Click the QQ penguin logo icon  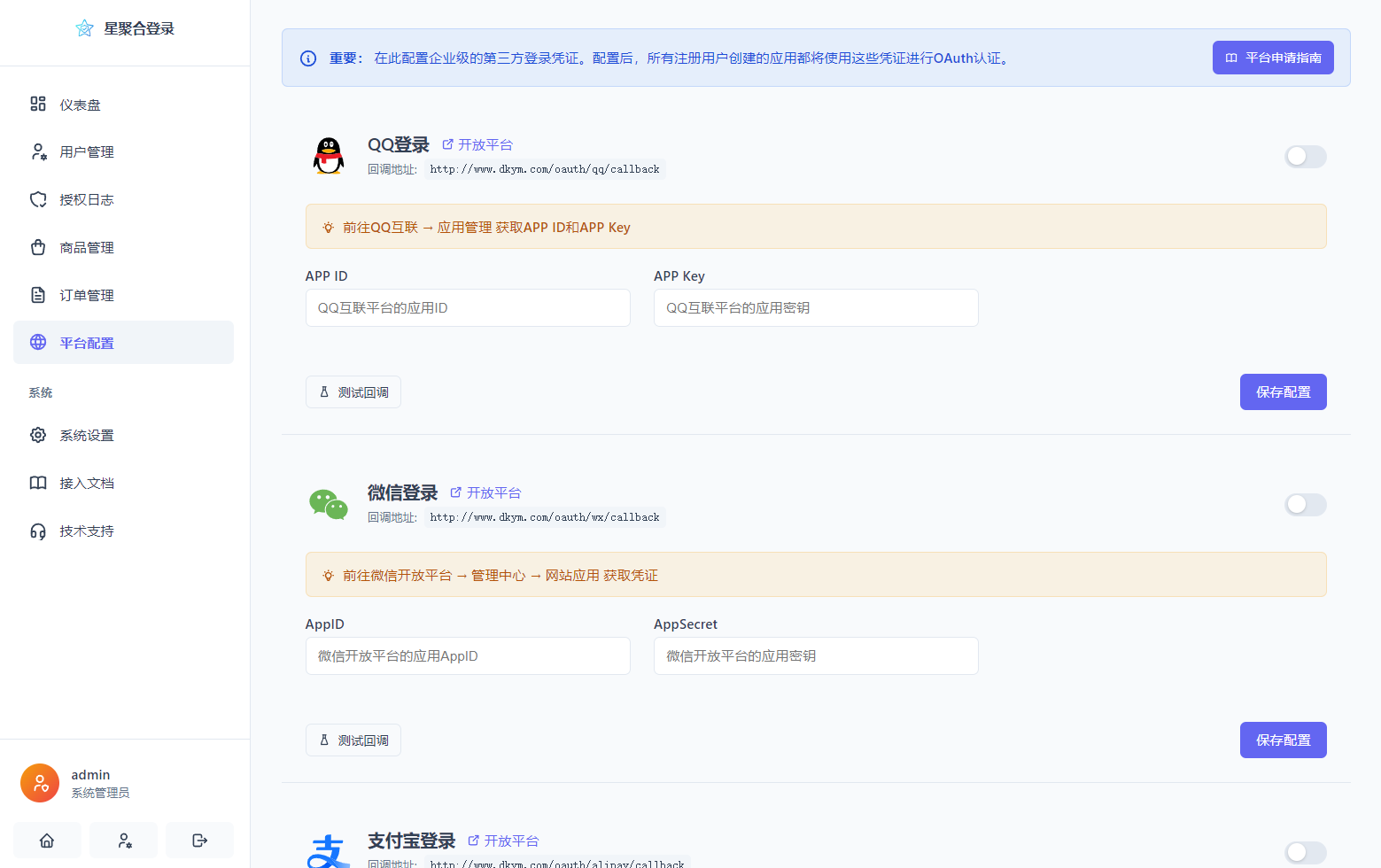[328, 156]
